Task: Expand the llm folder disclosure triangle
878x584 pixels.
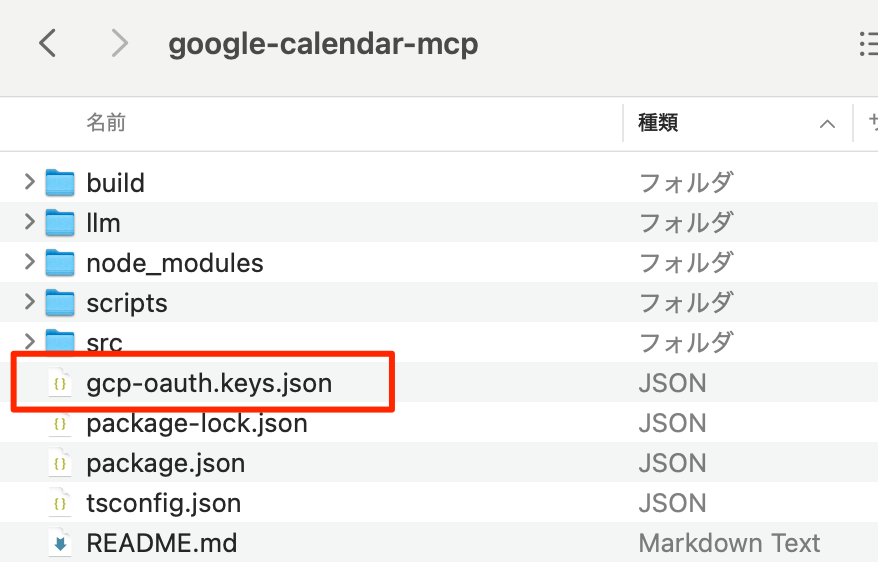Action: (x=30, y=222)
